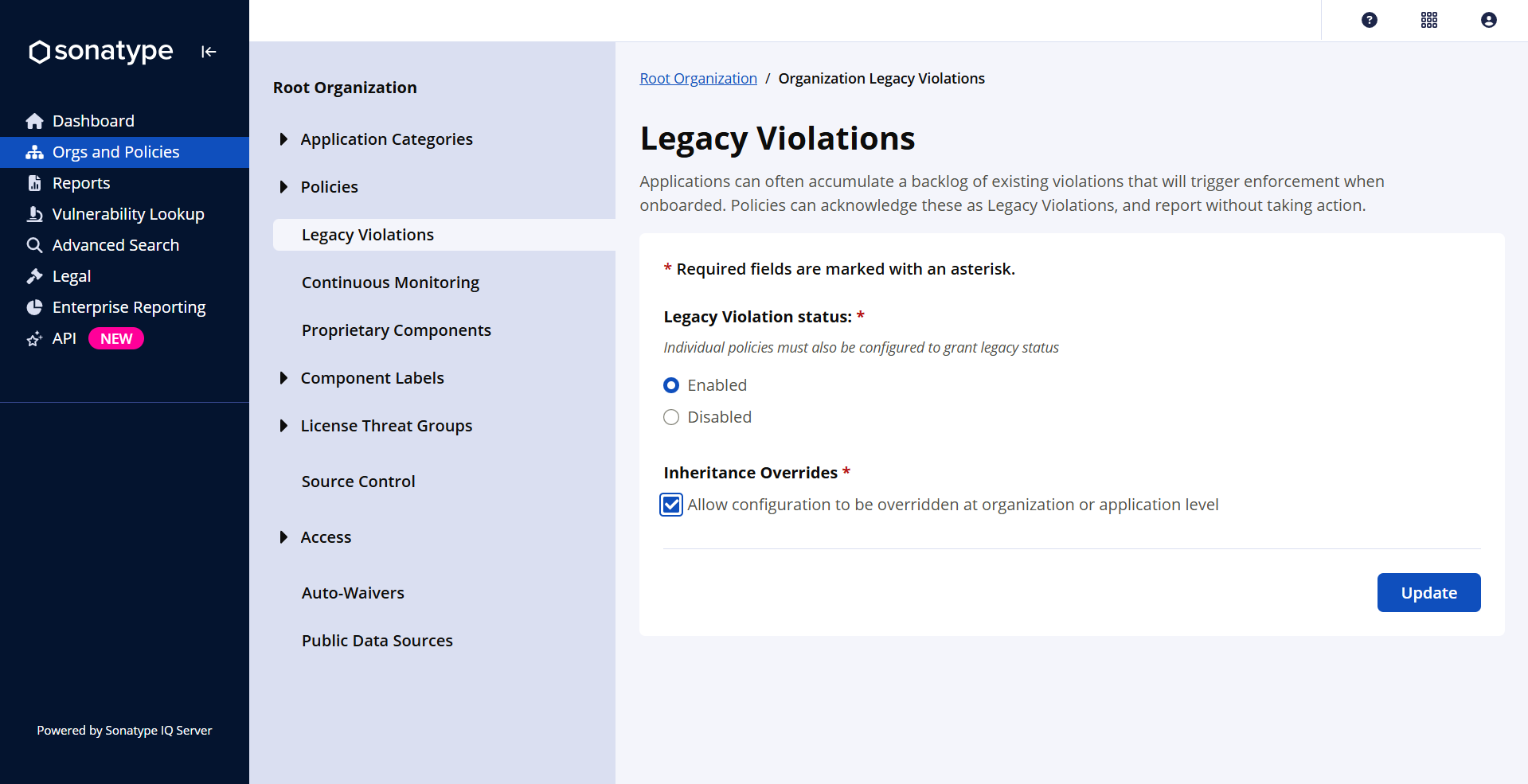Image resolution: width=1528 pixels, height=784 pixels.
Task: Click the Enabled option label
Action: click(717, 385)
